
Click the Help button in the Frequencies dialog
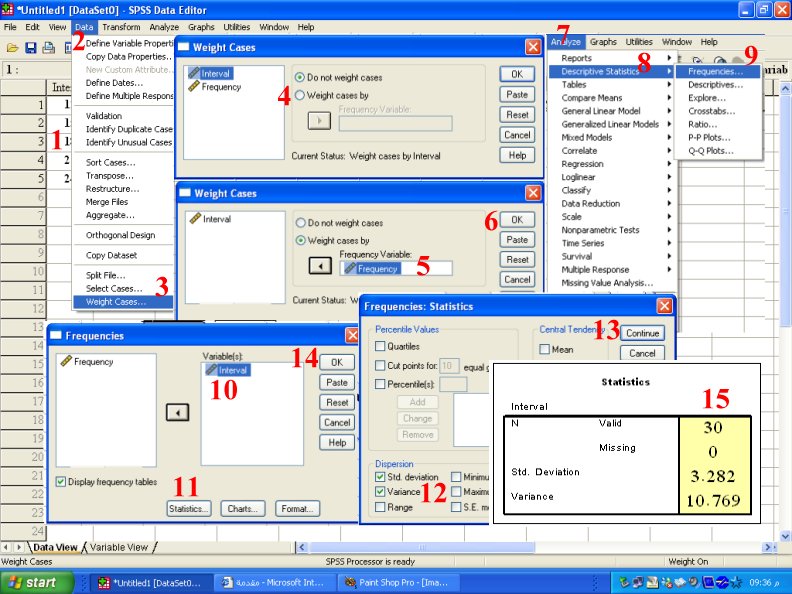click(x=337, y=442)
